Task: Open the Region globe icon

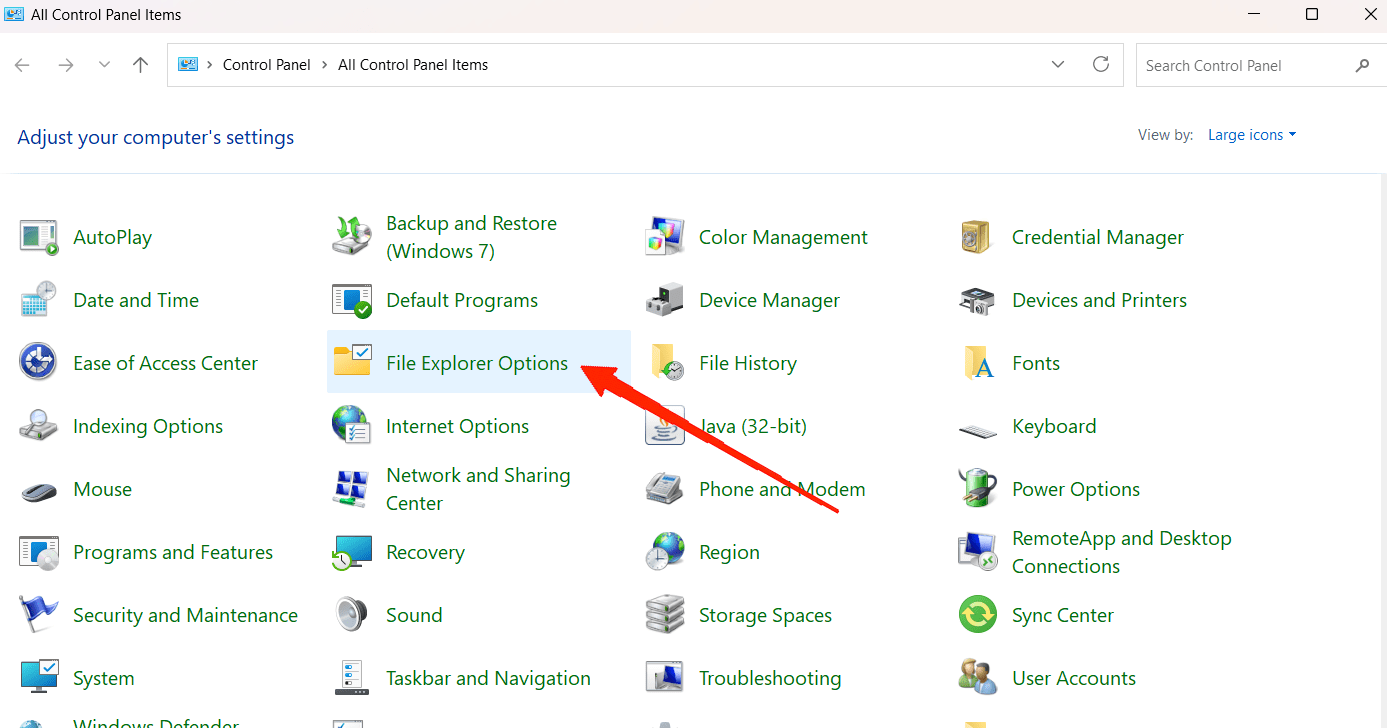Action: pos(665,552)
